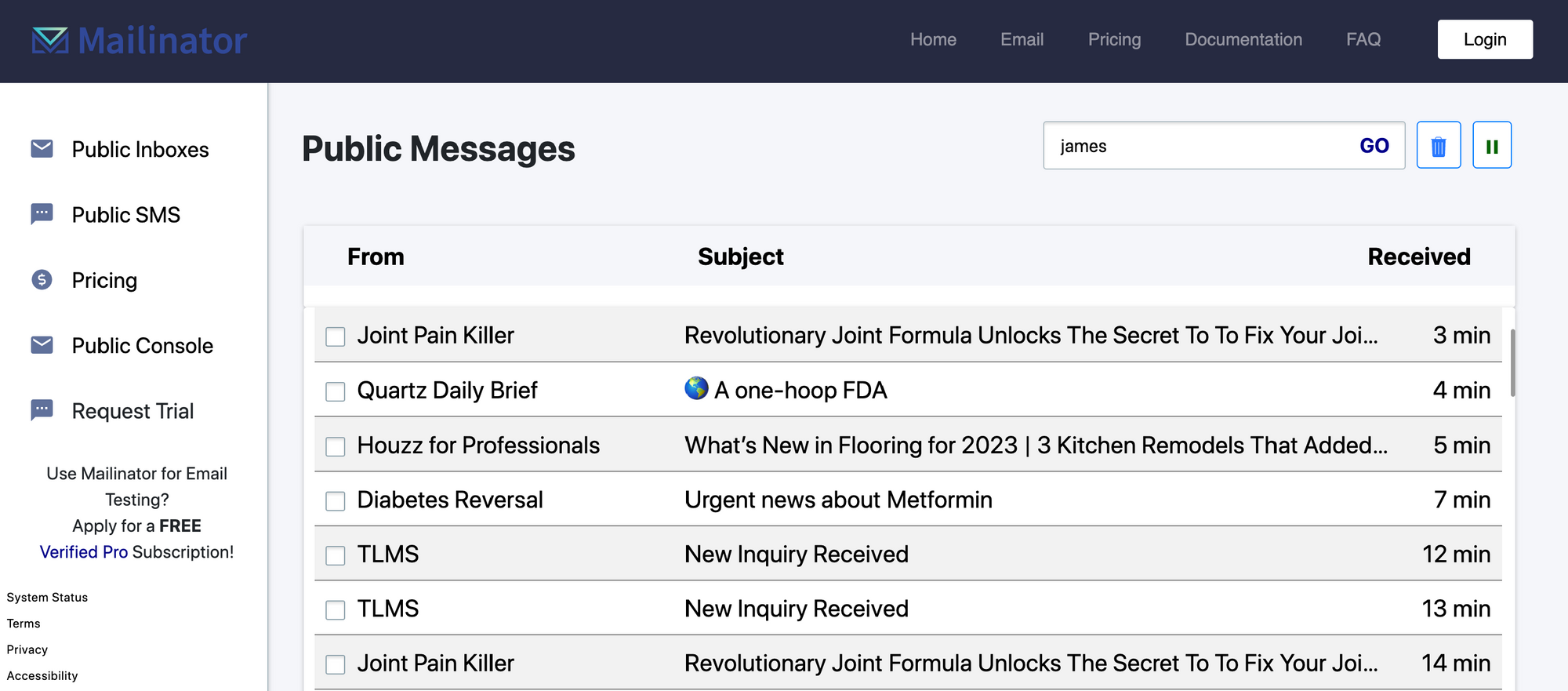Open the Accessibility link
1568x691 pixels.
42,676
